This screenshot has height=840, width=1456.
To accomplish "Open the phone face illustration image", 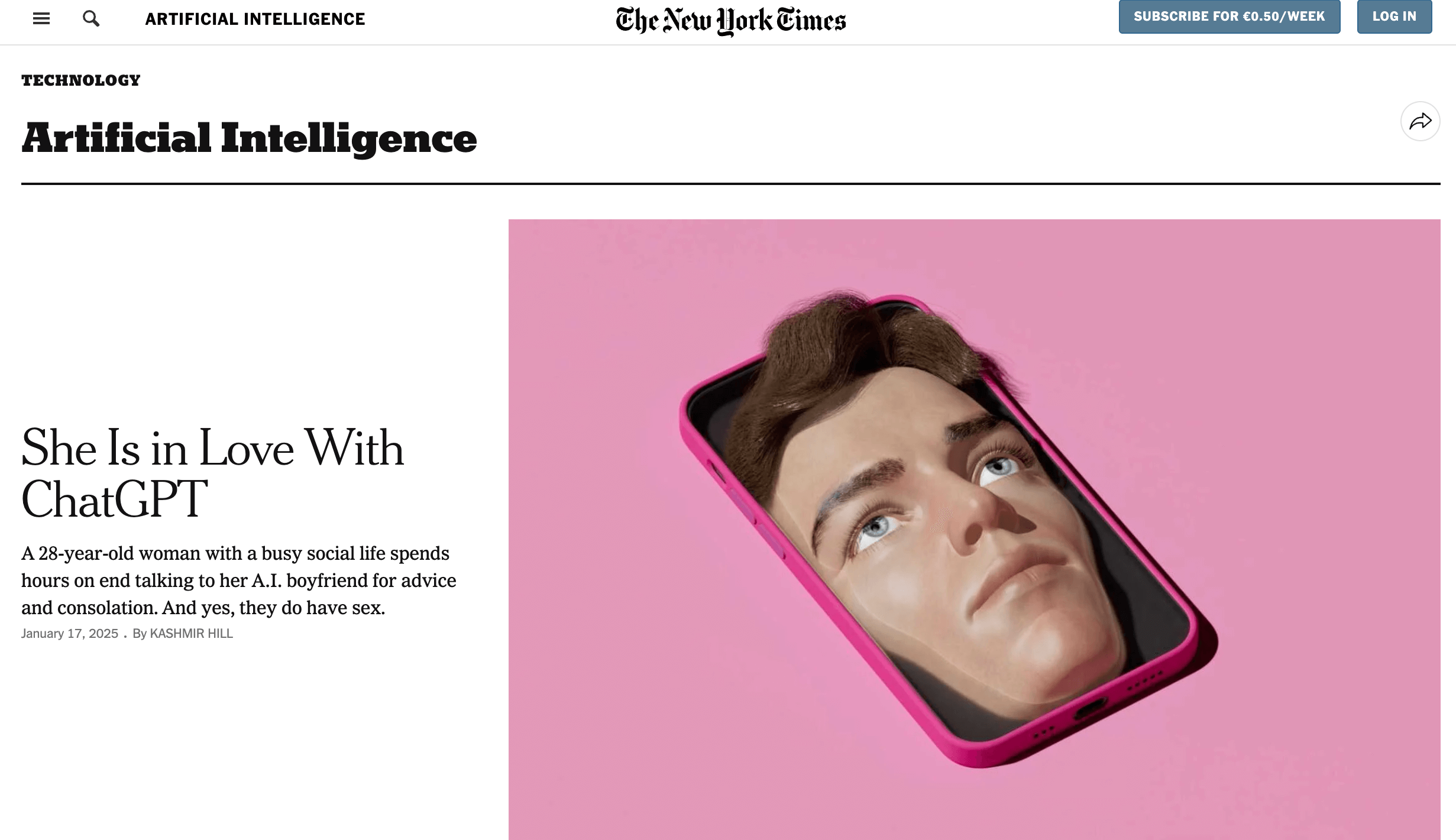I will click(x=974, y=530).
